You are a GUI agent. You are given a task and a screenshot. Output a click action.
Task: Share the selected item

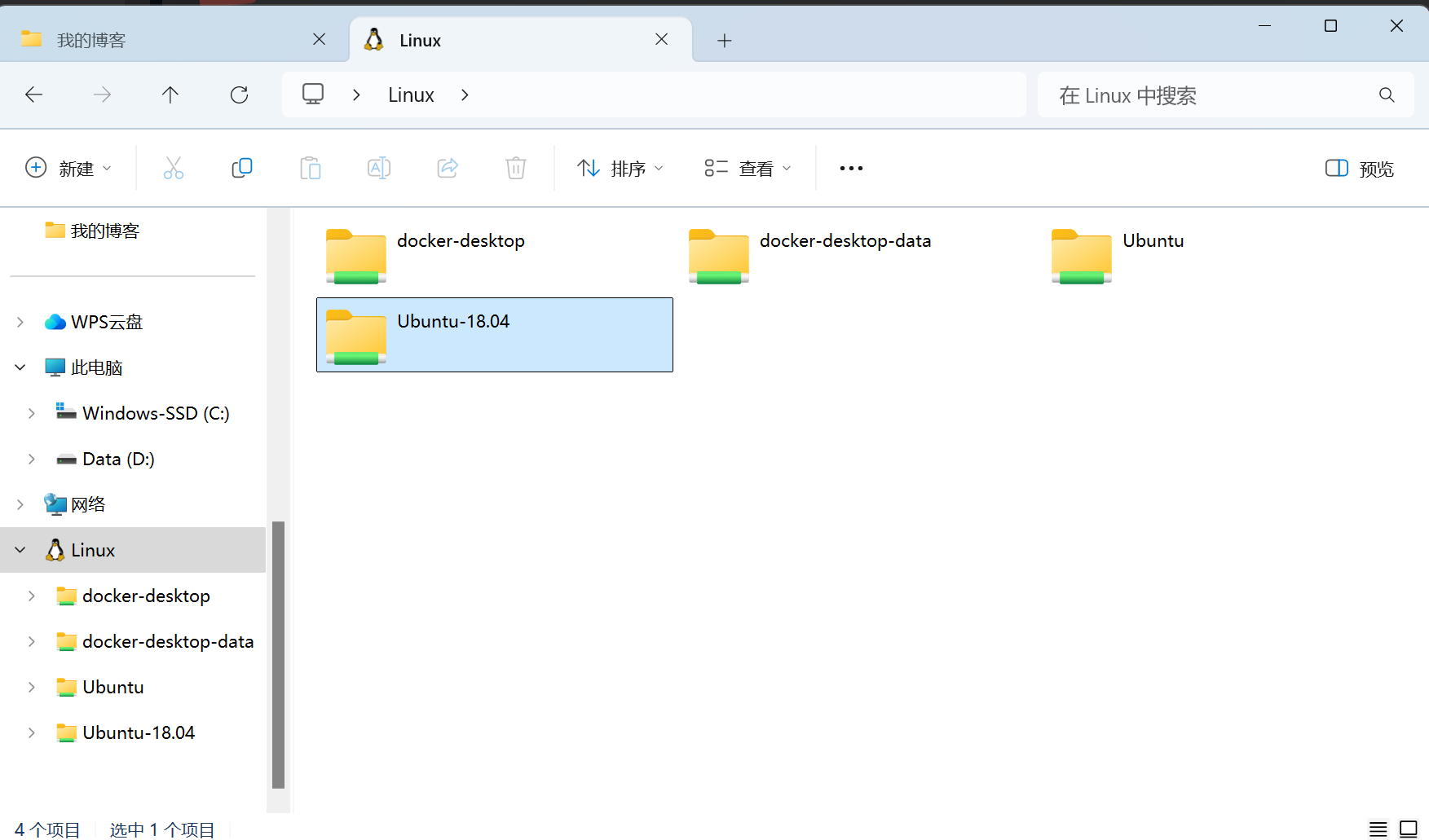(448, 169)
